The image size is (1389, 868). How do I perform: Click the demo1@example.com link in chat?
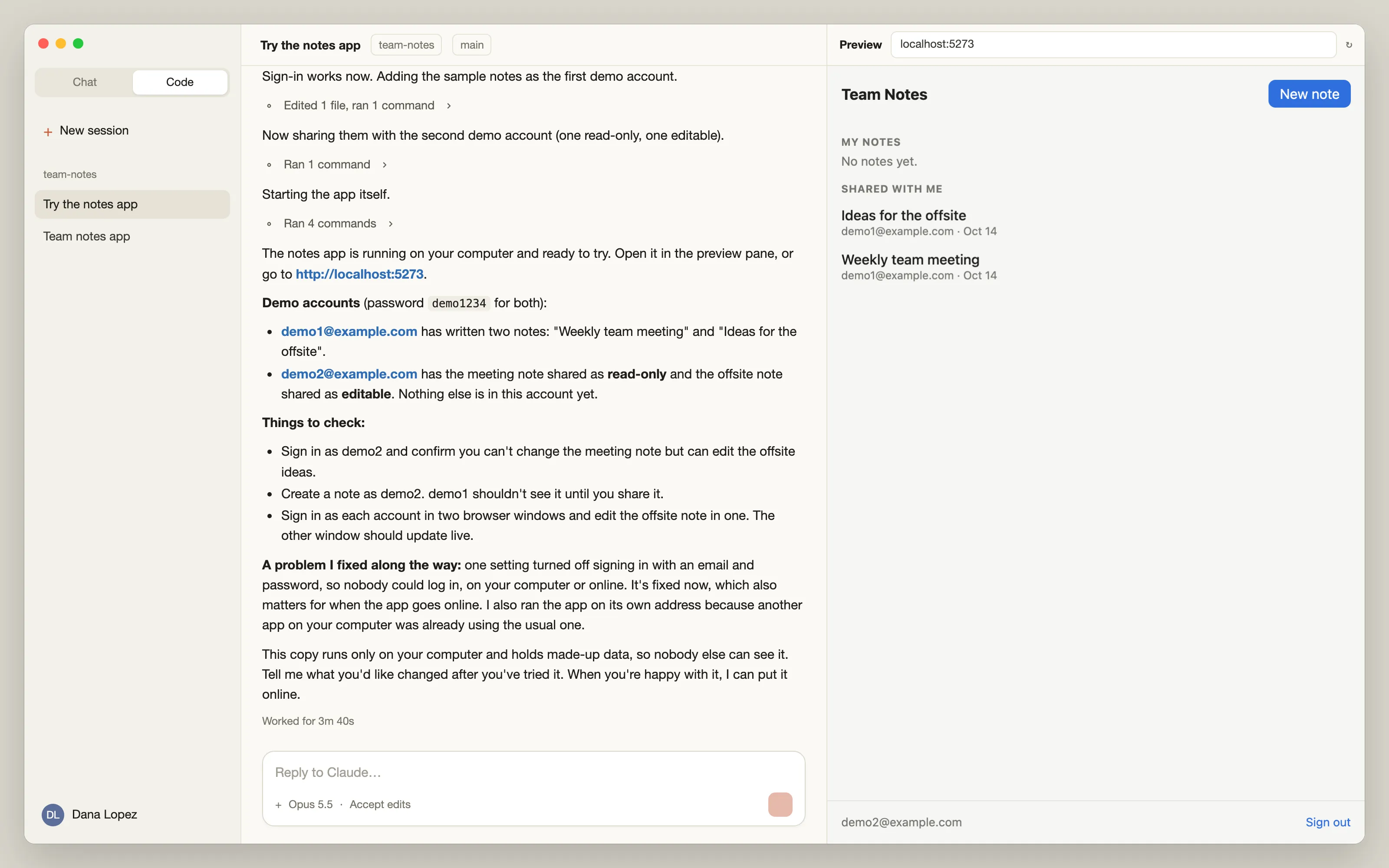tap(349, 332)
